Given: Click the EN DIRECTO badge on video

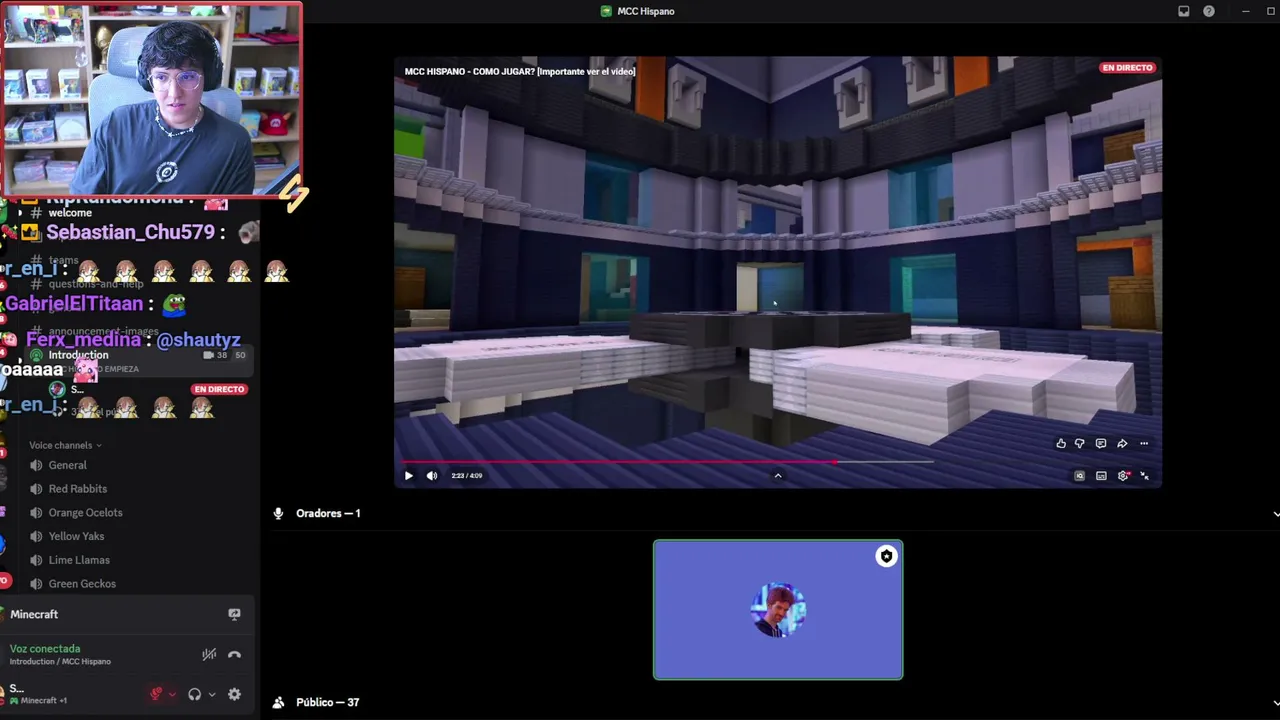Looking at the screenshot, I should pos(1127,68).
